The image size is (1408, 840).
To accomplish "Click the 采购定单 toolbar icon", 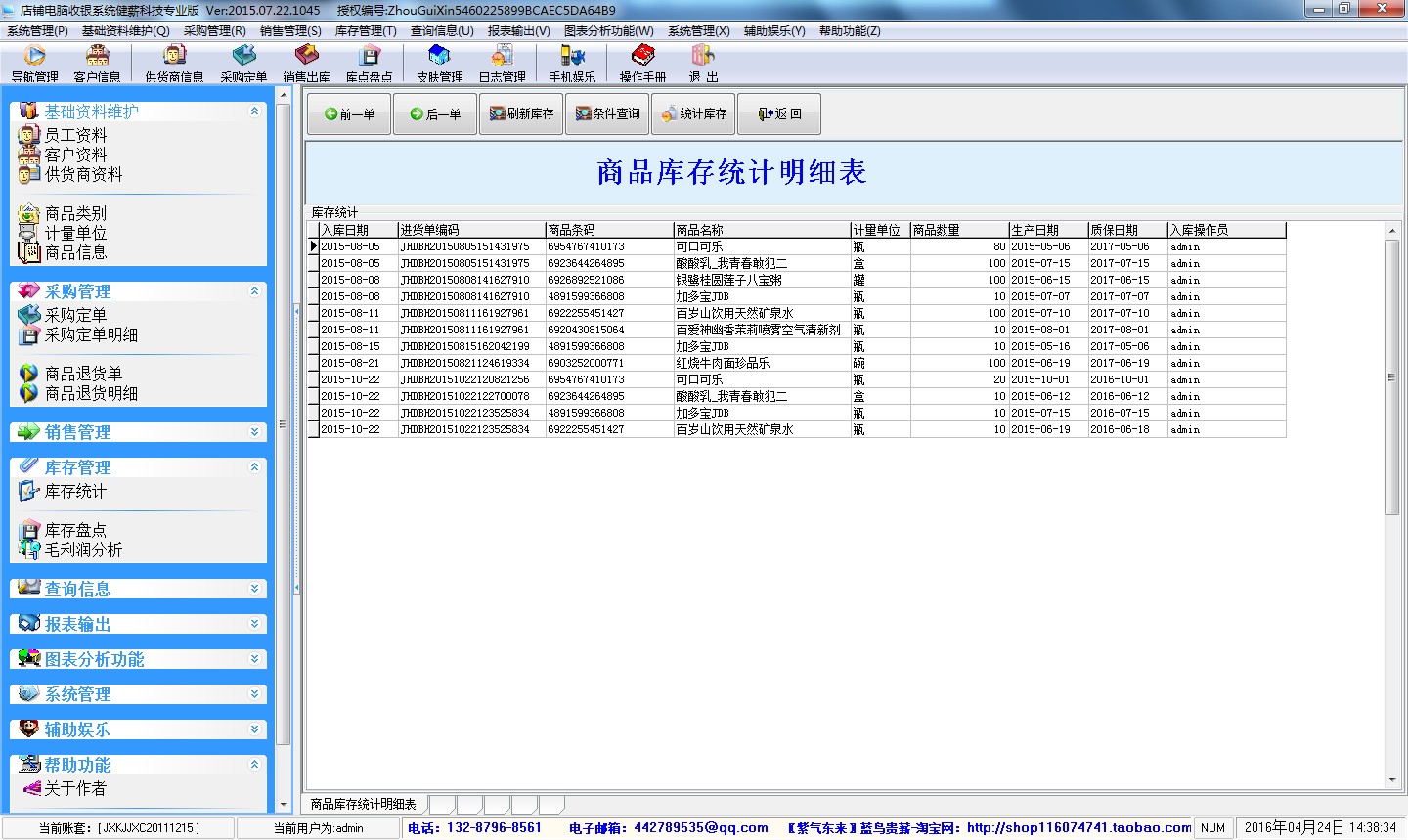I will [243, 63].
